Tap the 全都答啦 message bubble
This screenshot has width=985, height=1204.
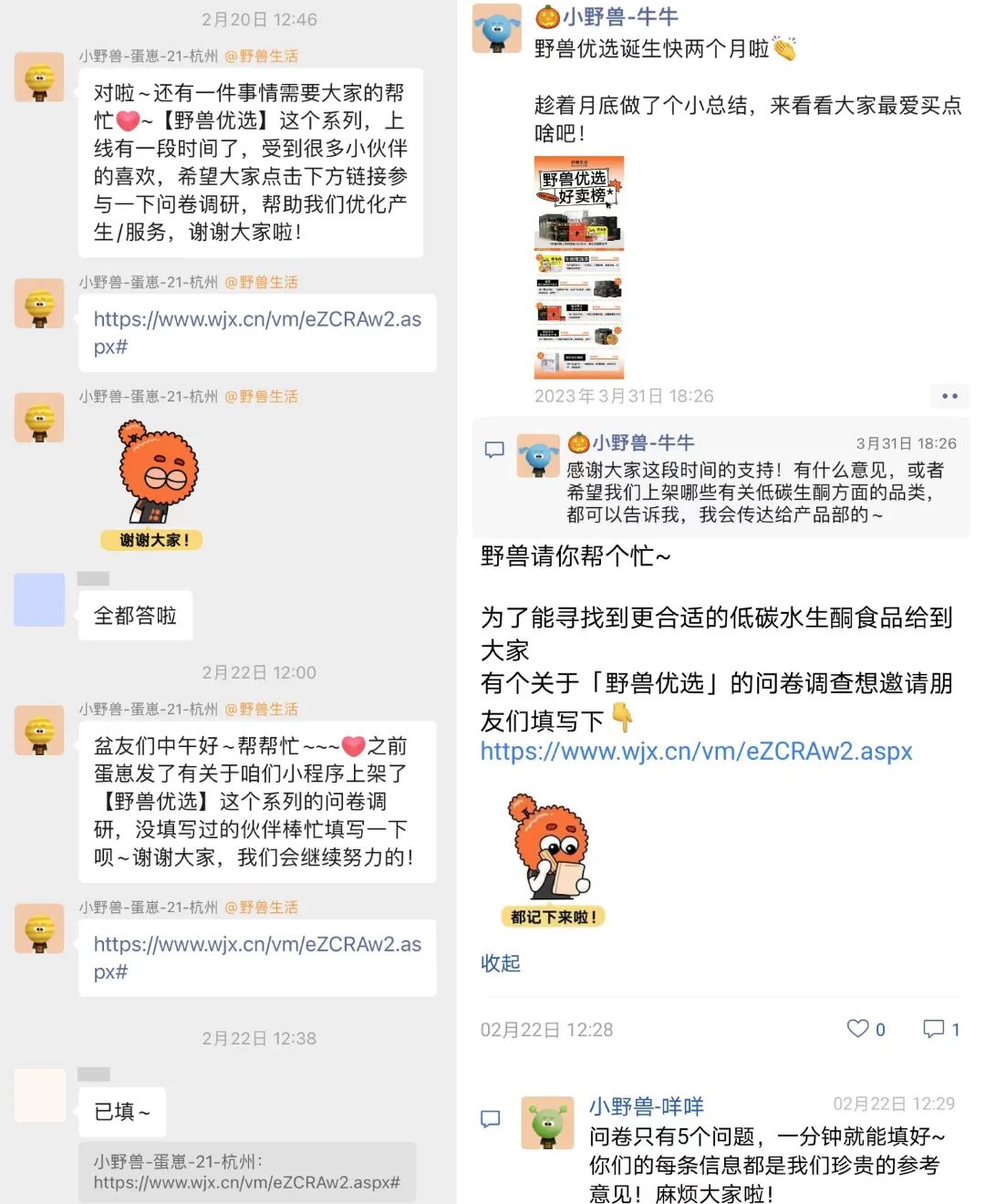136,616
